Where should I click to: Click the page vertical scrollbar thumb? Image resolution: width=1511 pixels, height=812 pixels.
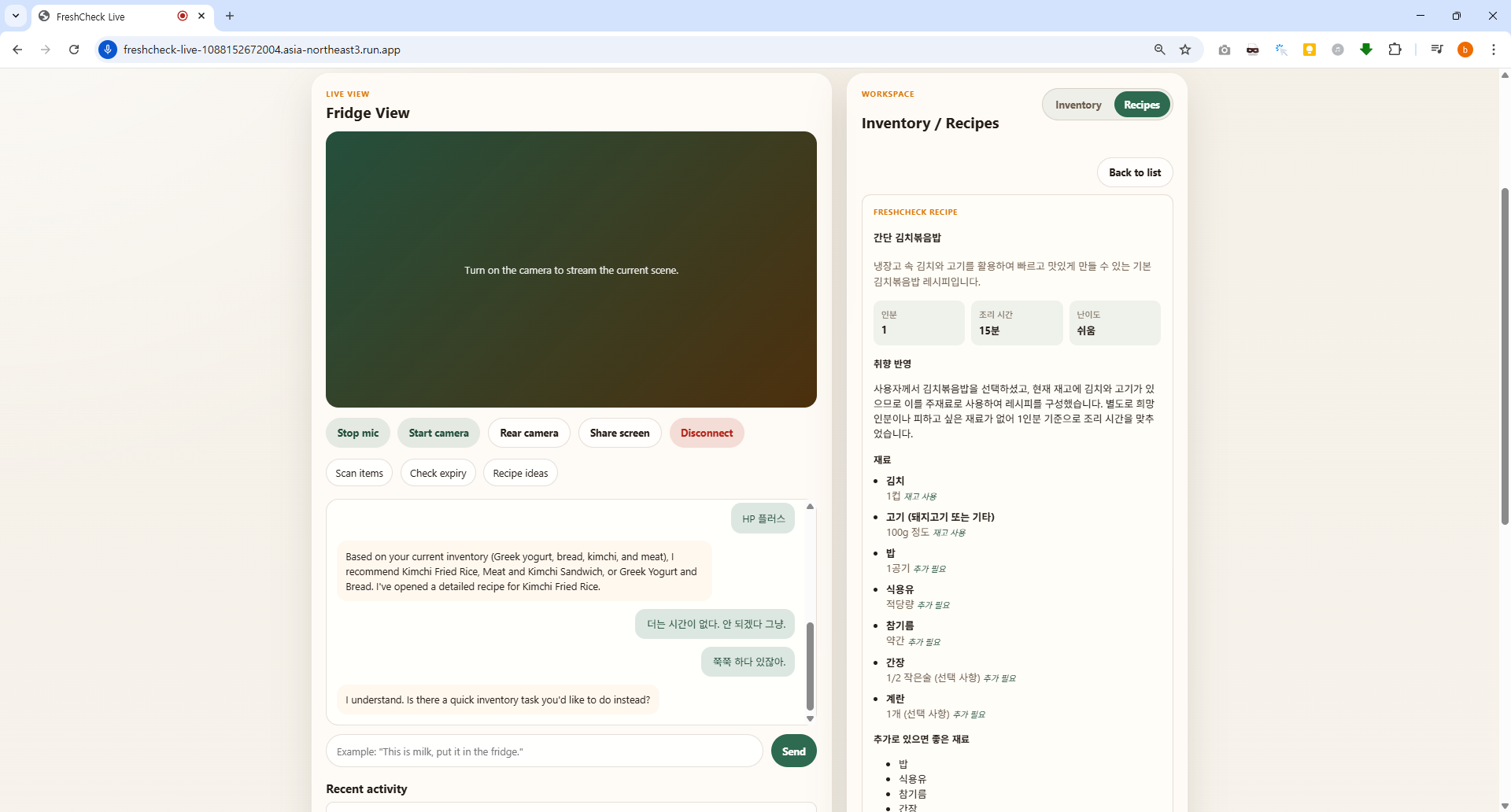pos(1505,356)
